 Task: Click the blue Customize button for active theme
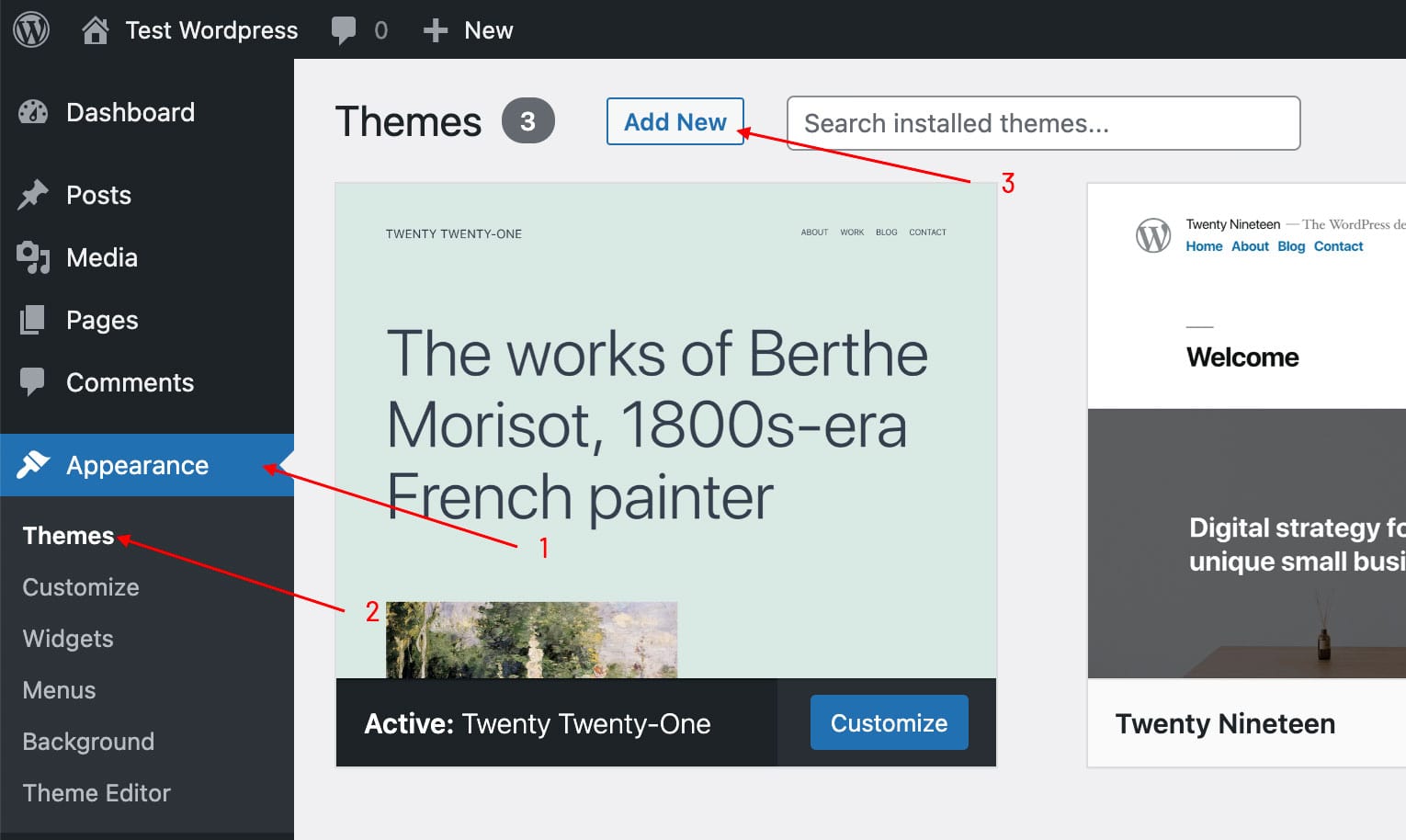point(889,723)
